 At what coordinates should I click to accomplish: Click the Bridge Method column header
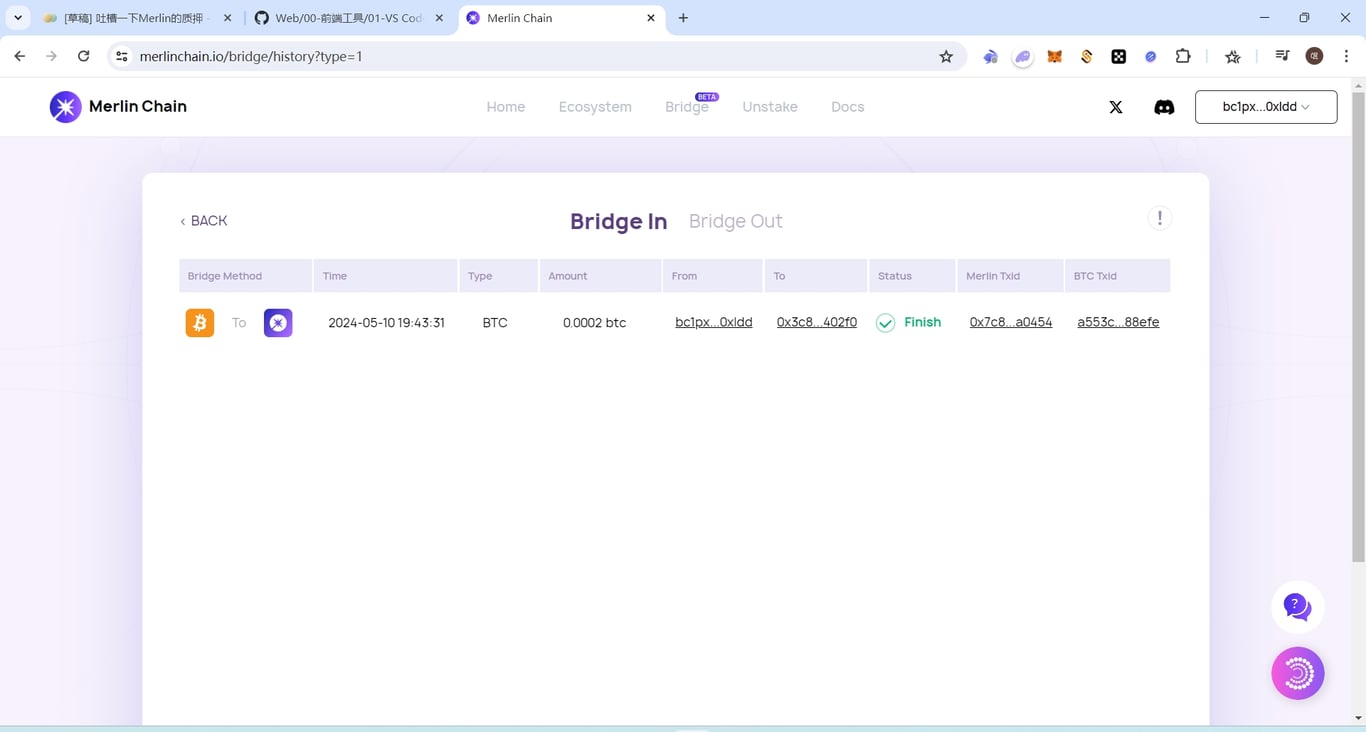245,276
